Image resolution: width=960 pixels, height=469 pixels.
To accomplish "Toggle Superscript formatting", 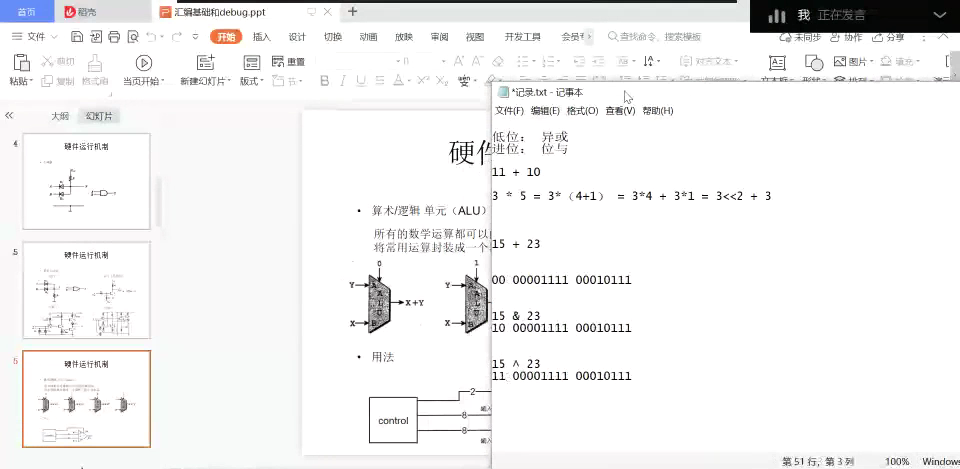I will point(422,81).
